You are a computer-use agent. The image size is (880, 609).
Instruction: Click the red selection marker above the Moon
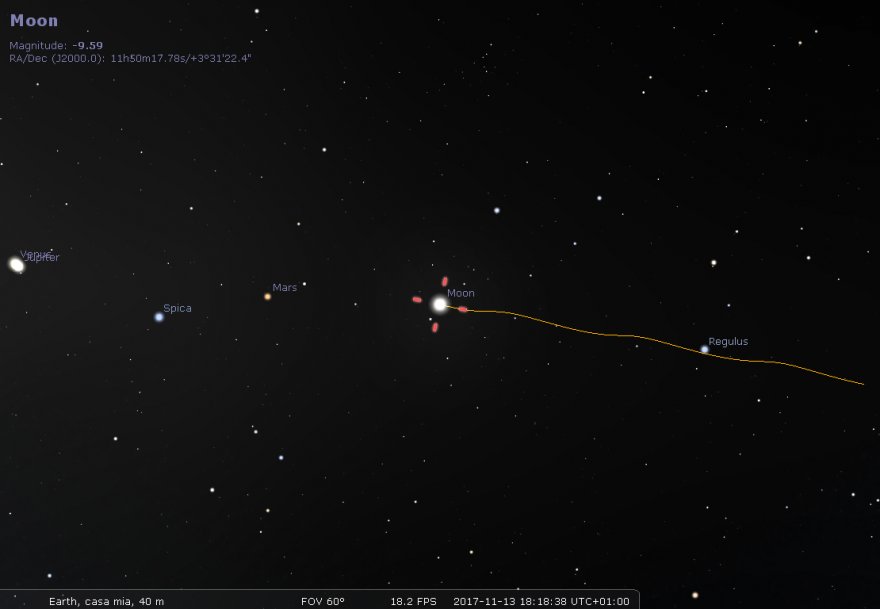click(445, 282)
